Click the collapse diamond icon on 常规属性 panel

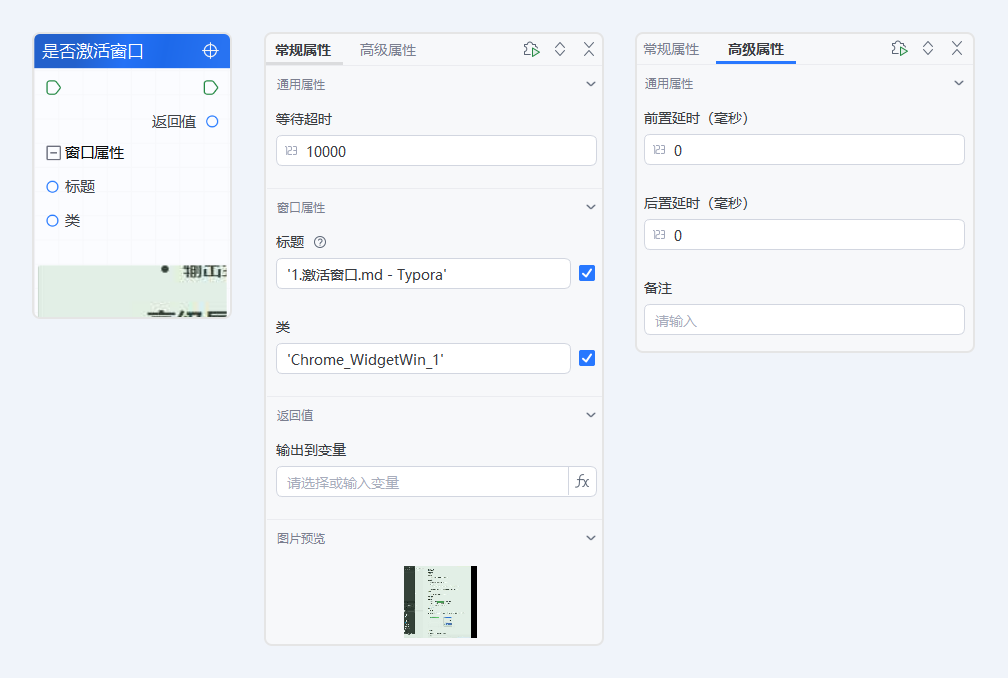[x=559, y=48]
